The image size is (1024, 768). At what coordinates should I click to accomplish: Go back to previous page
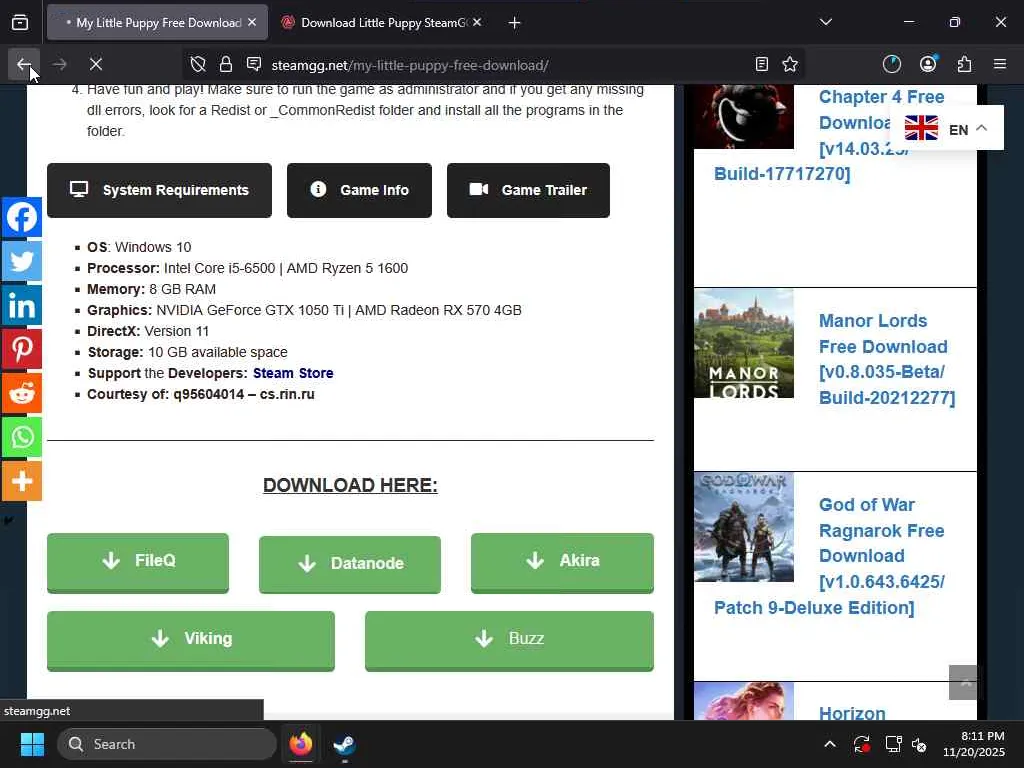click(24, 64)
